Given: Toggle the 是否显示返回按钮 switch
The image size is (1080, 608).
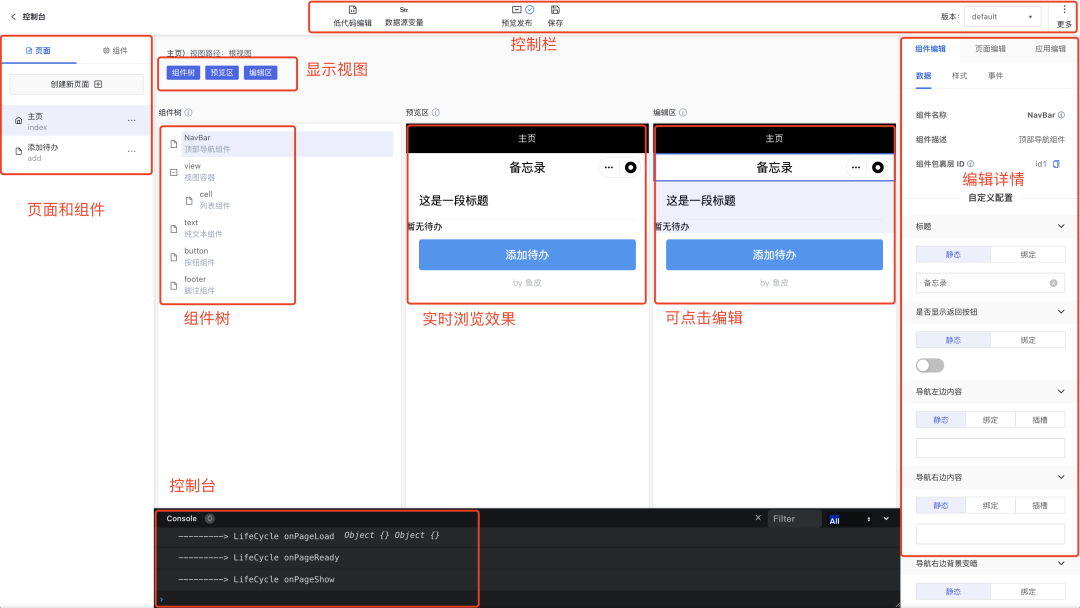Looking at the screenshot, I should pyautogui.click(x=930, y=365).
